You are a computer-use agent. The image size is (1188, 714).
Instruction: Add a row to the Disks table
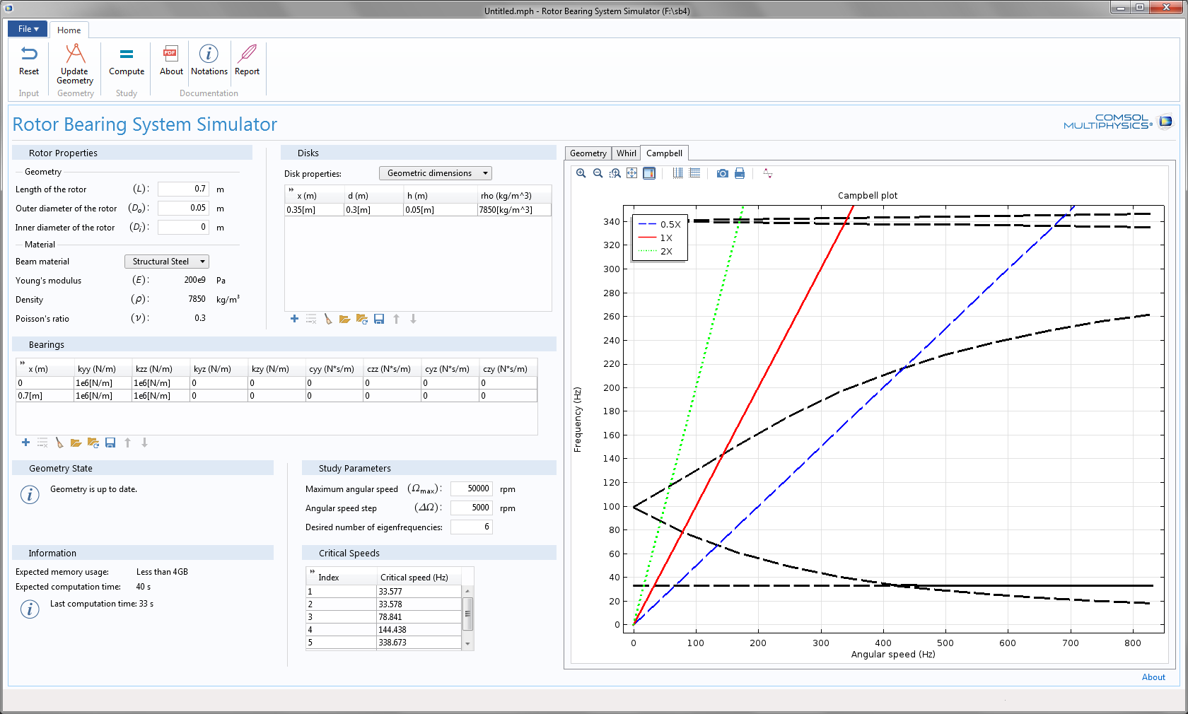(x=294, y=319)
